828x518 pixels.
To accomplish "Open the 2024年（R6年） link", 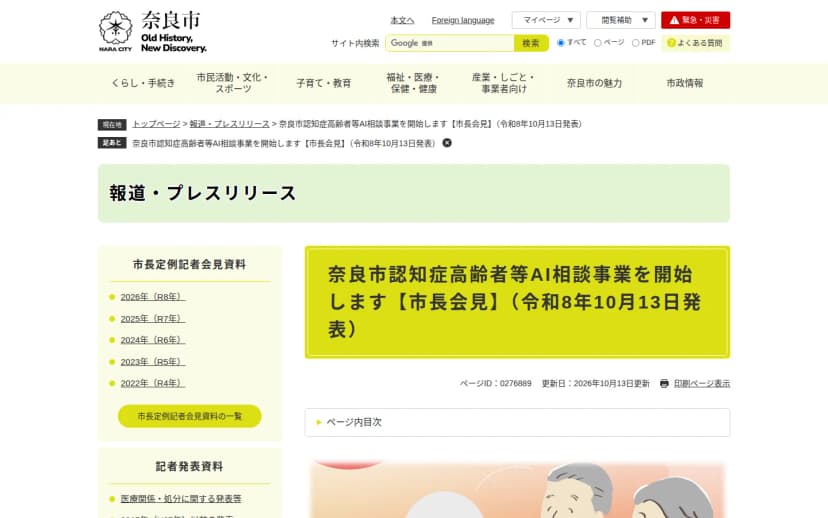I will coord(153,340).
